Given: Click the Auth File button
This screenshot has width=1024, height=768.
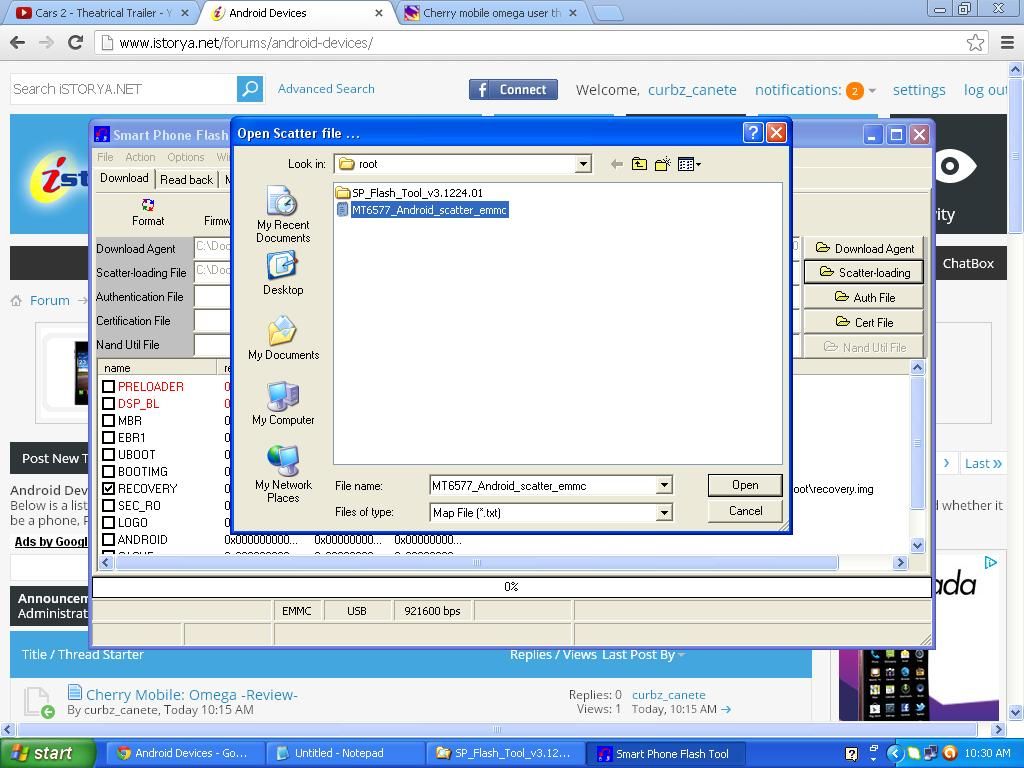Looking at the screenshot, I should (863, 298).
